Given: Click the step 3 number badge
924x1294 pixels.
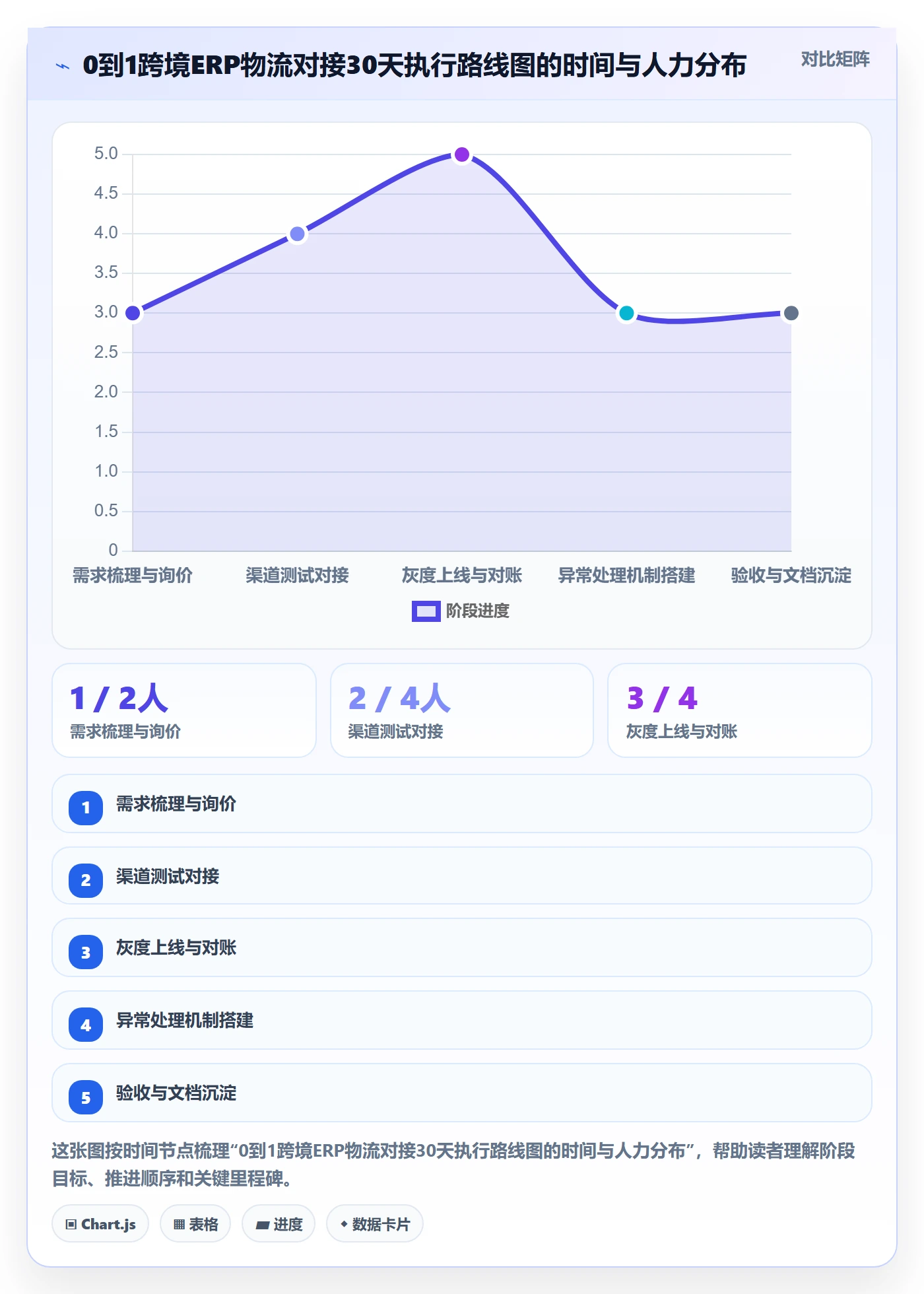Looking at the screenshot, I should (x=86, y=952).
